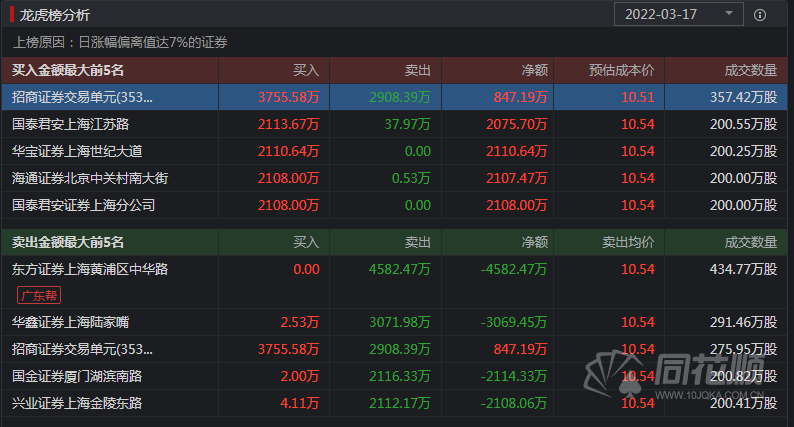Click 净额 column header in buy table
Screen dimensions: 794x427
[535, 70]
